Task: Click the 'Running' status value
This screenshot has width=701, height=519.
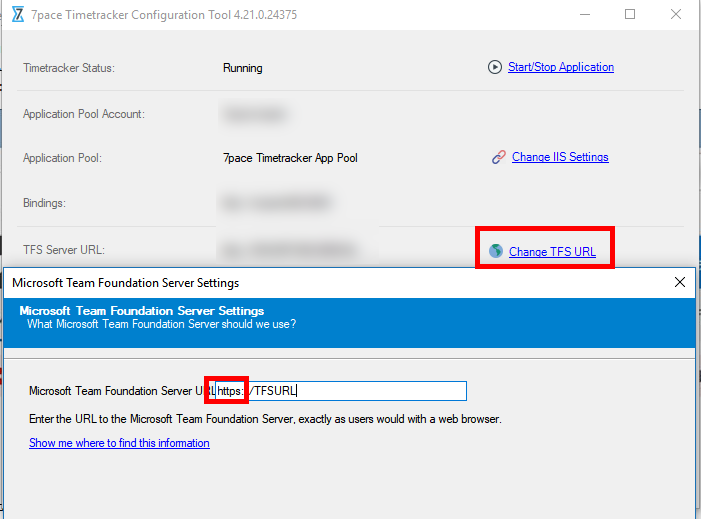Action: [243, 68]
